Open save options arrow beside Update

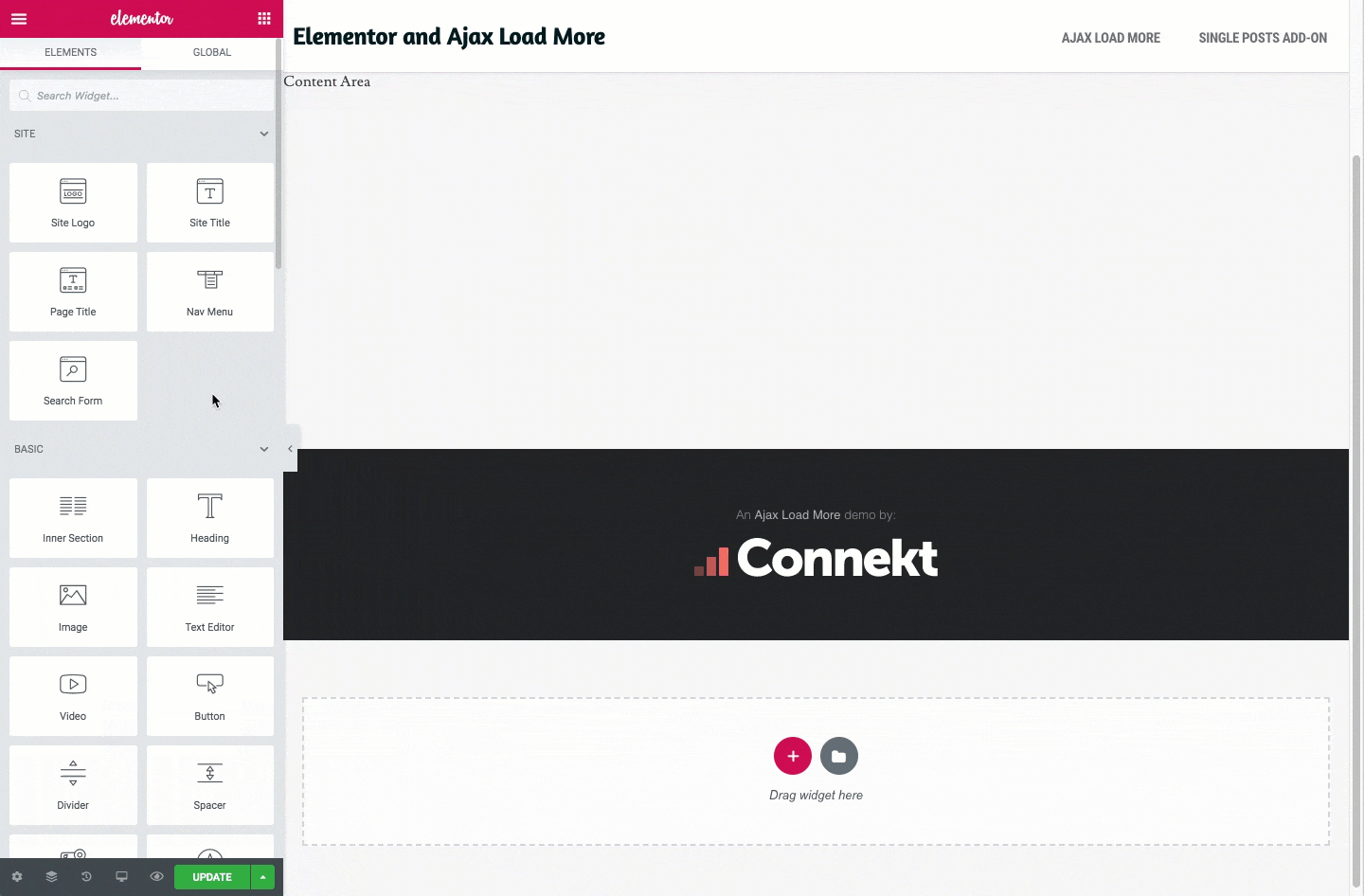point(263,877)
